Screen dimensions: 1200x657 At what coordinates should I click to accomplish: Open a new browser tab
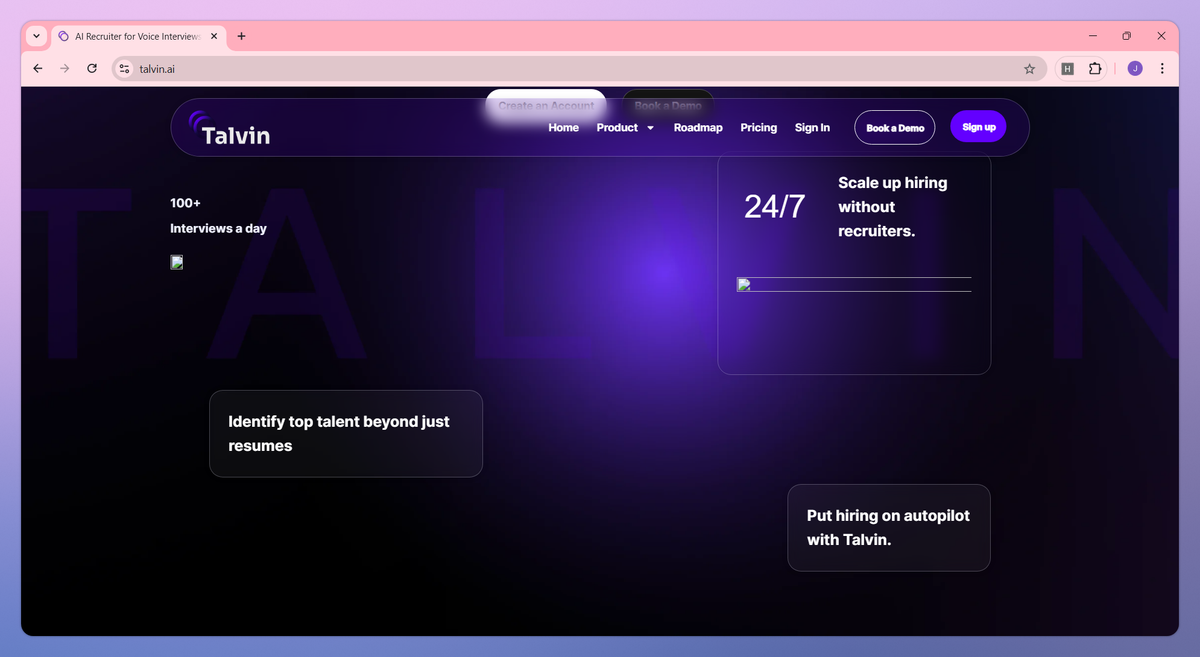point(241,36)
